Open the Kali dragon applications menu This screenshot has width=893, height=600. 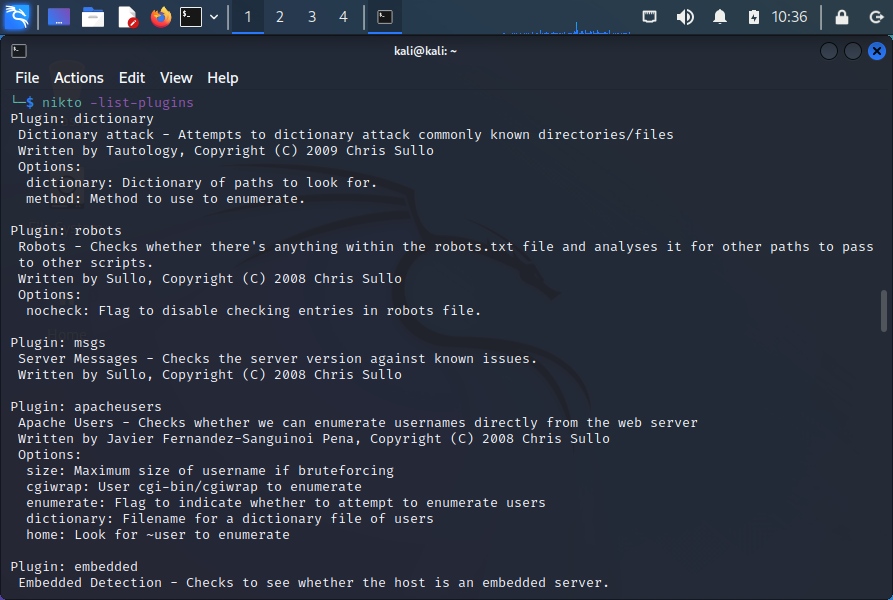pyautogui.click(x=17, y=17)
